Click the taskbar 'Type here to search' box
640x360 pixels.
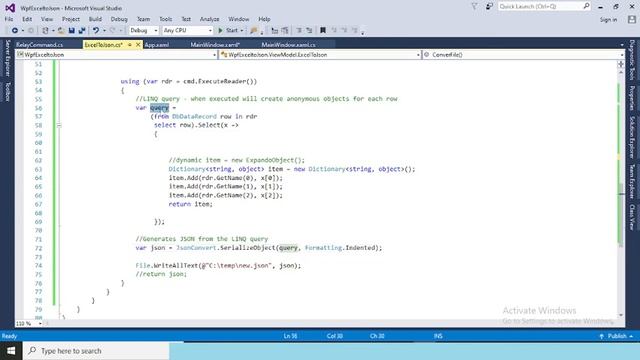[x=96, y=351]
